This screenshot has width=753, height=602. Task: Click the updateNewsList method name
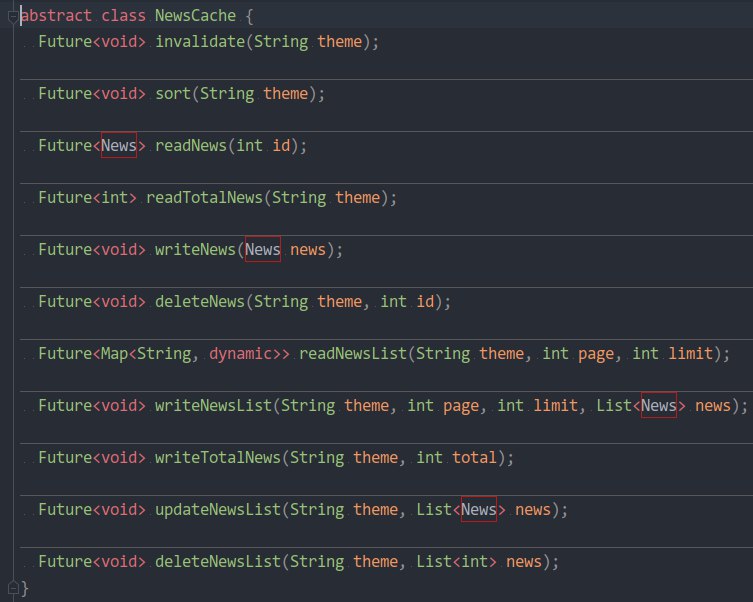click(x=218, y=509)
